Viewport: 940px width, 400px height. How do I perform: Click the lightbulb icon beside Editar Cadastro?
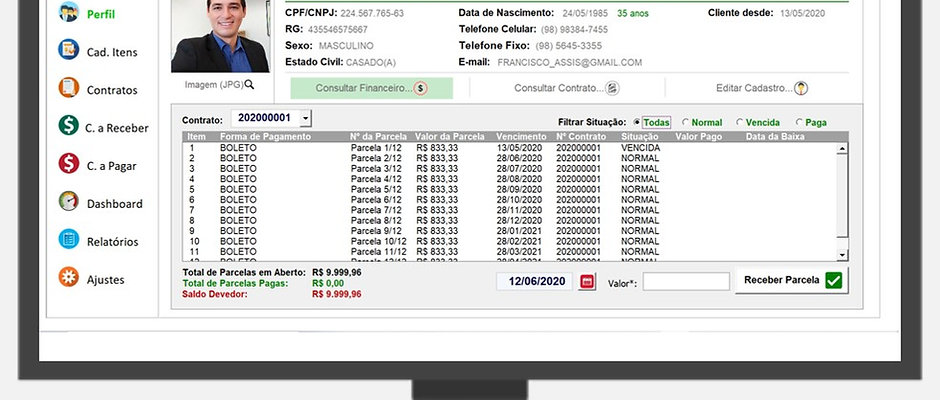tap(801, 89)
